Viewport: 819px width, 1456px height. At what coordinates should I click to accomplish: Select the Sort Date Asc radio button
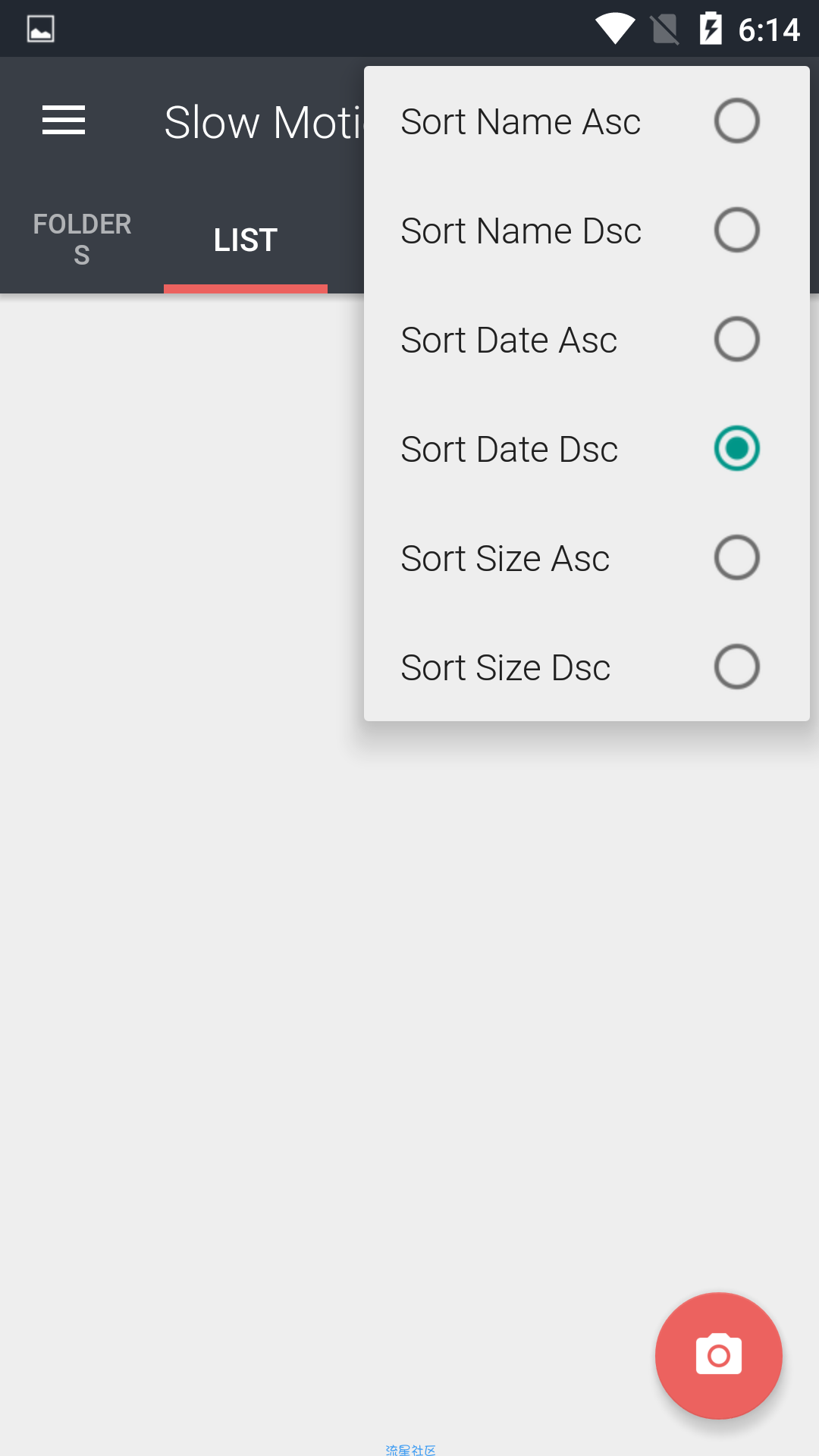[736, 339]
